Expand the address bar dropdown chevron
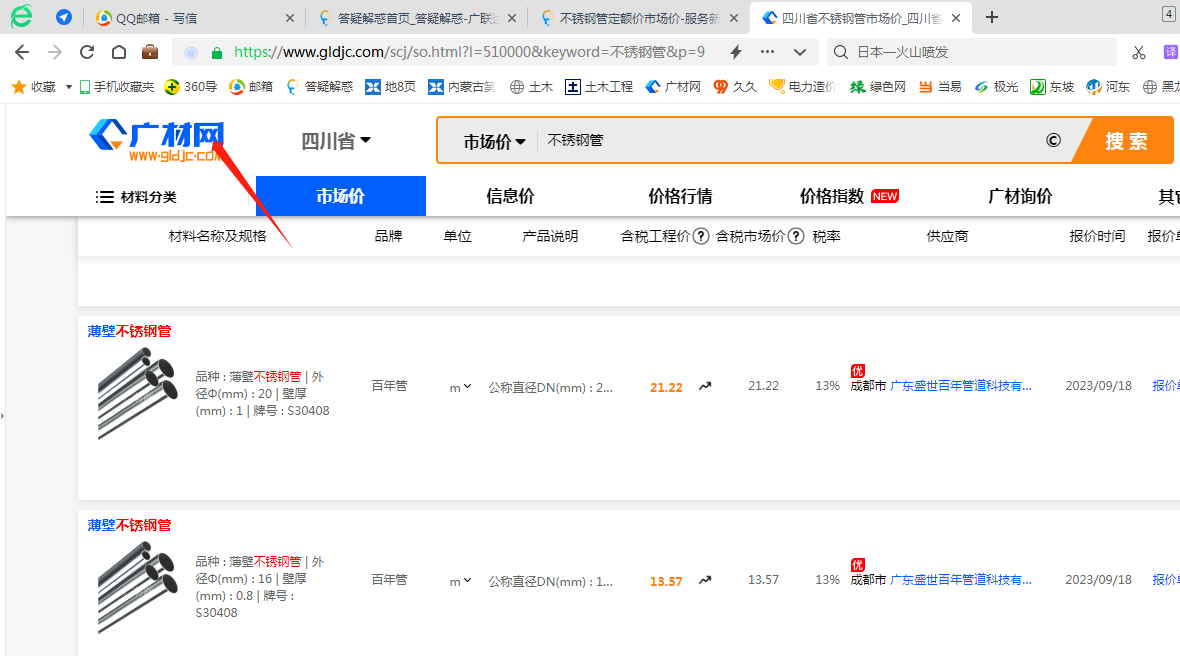This screenshot has height=656, width=1180. [x=800, y=52]
